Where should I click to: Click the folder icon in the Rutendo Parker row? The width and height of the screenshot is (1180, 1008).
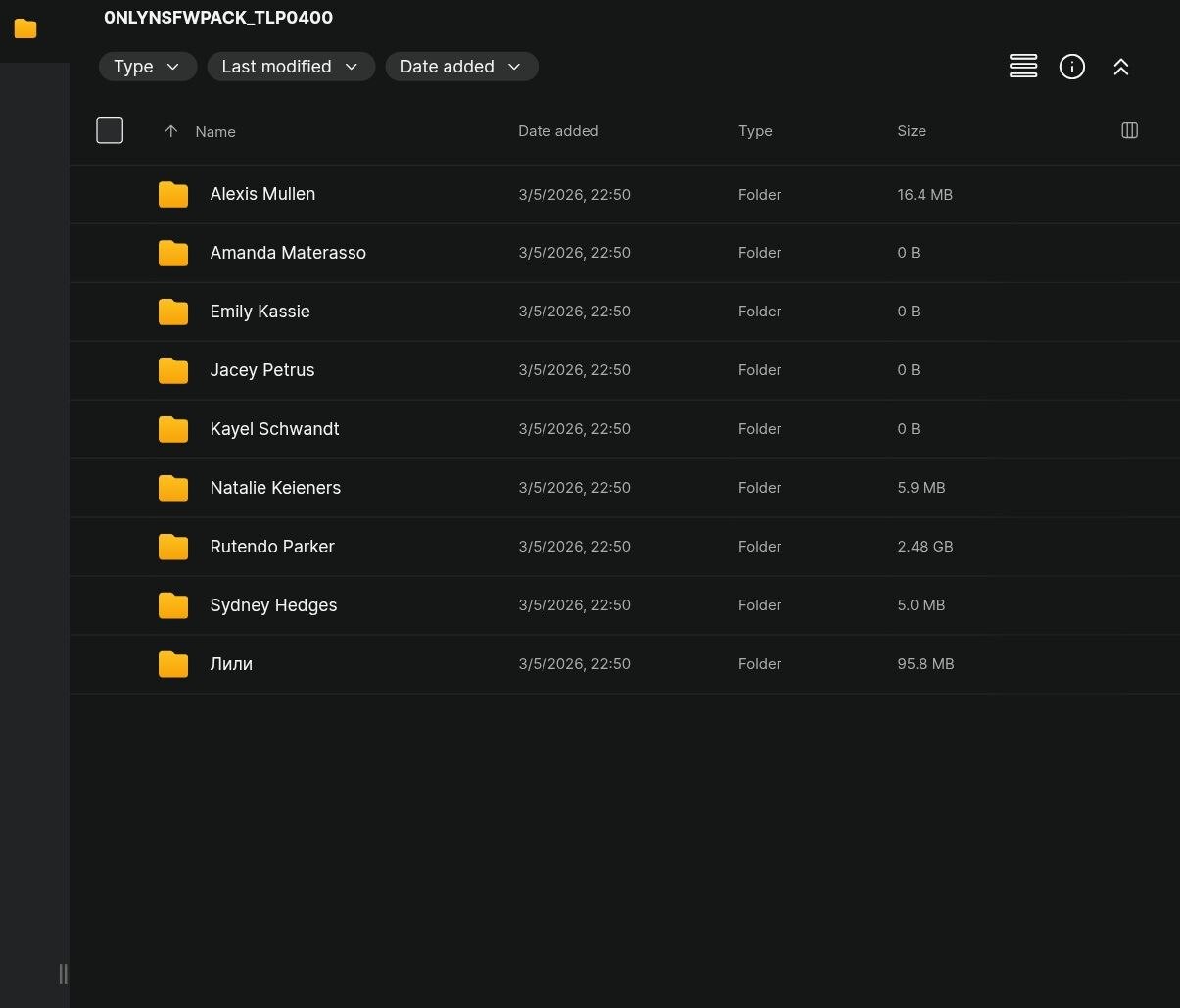click(173, 547)
